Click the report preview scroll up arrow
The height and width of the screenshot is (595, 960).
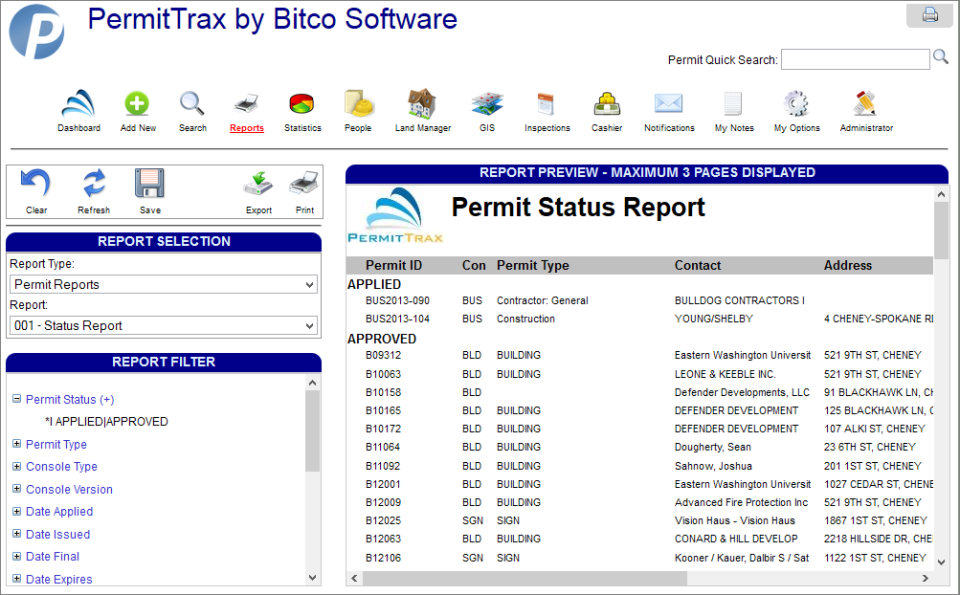click(941, 195)
